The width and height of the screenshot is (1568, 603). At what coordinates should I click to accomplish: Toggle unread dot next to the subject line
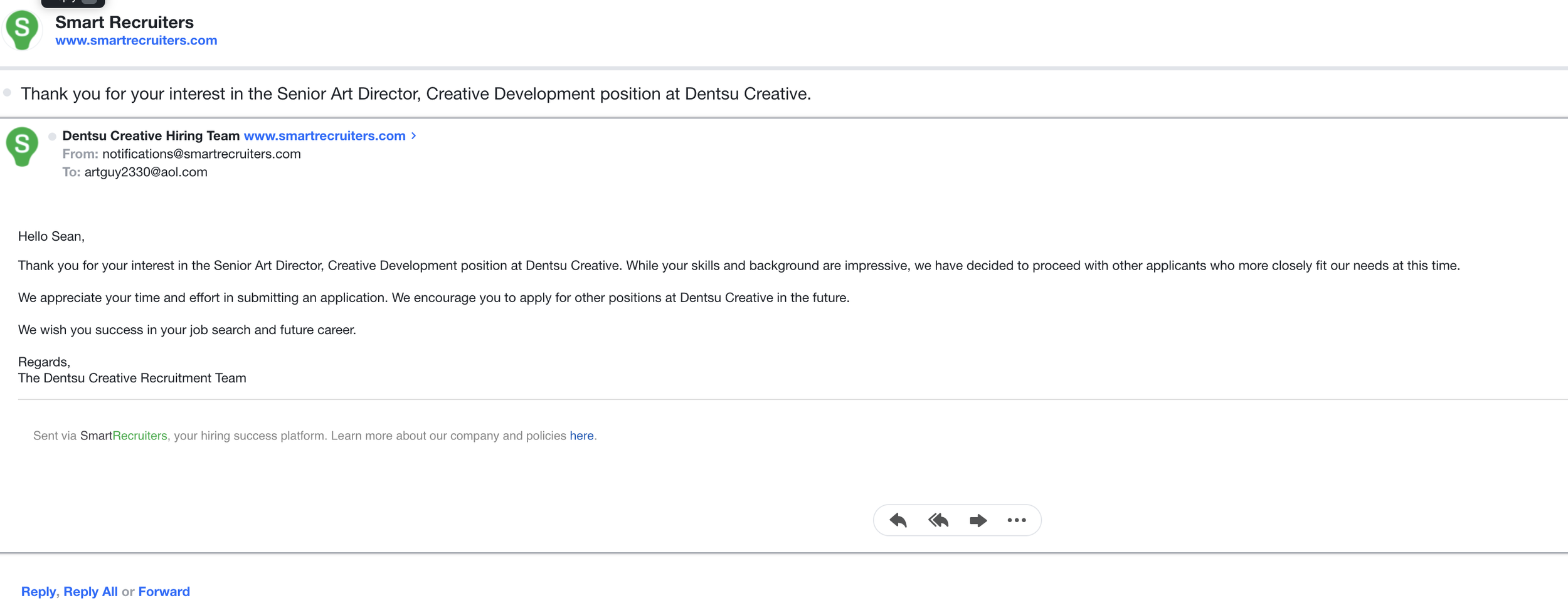point(8,93)
